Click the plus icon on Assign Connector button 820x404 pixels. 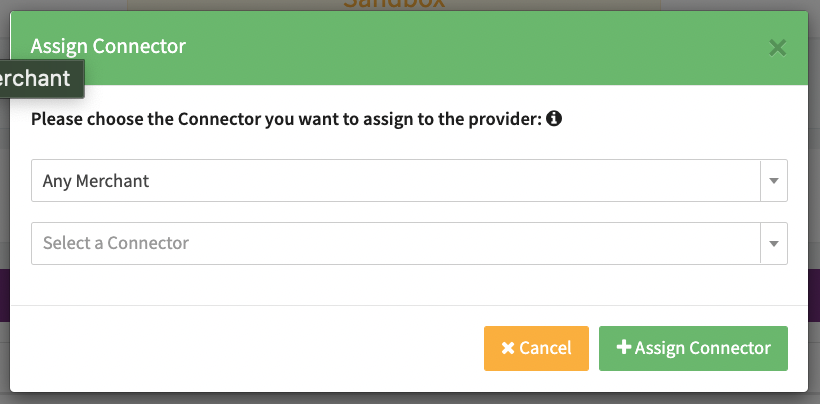[x=624, y=348]
